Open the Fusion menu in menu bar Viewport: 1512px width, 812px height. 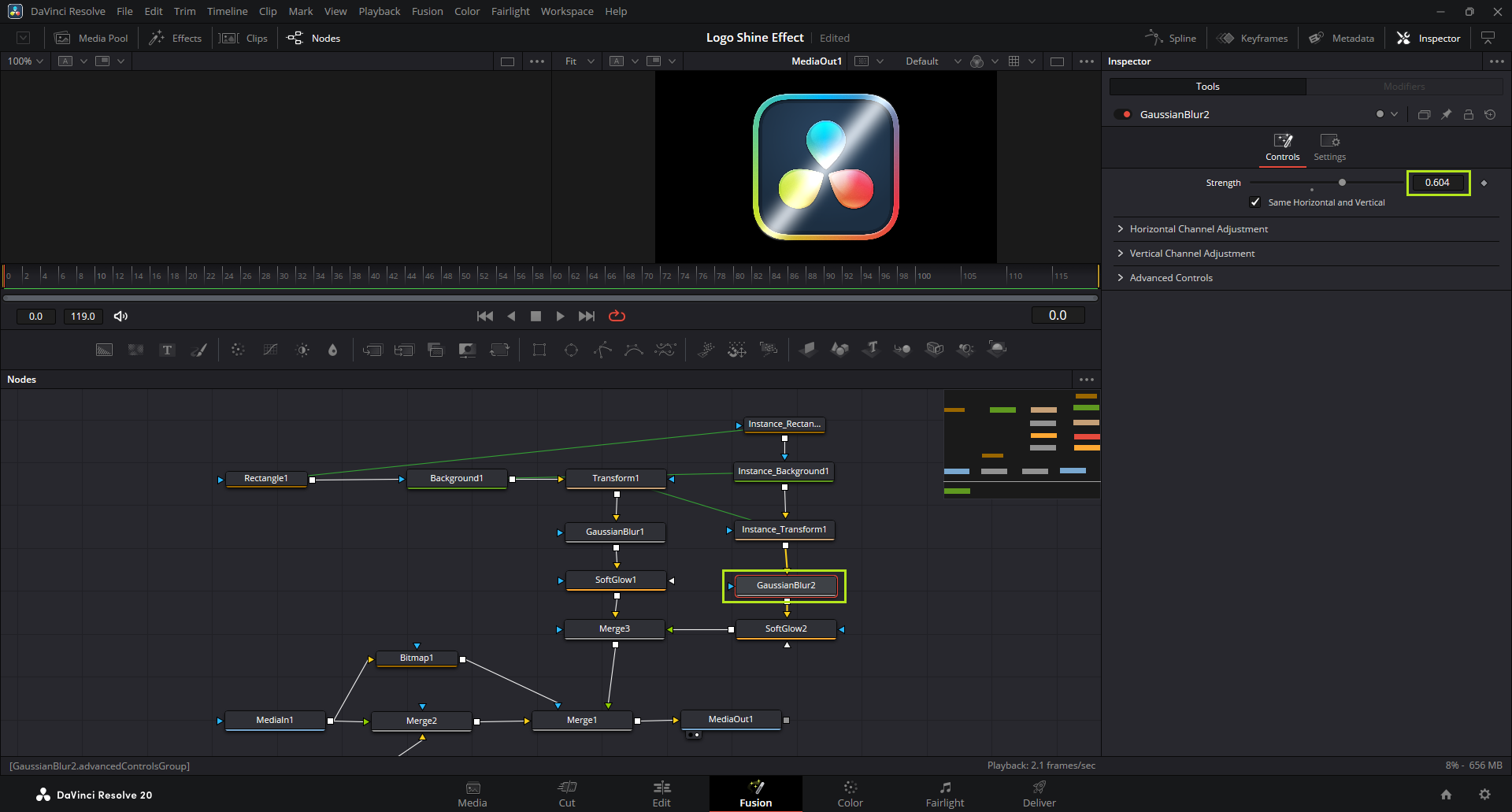427,11
